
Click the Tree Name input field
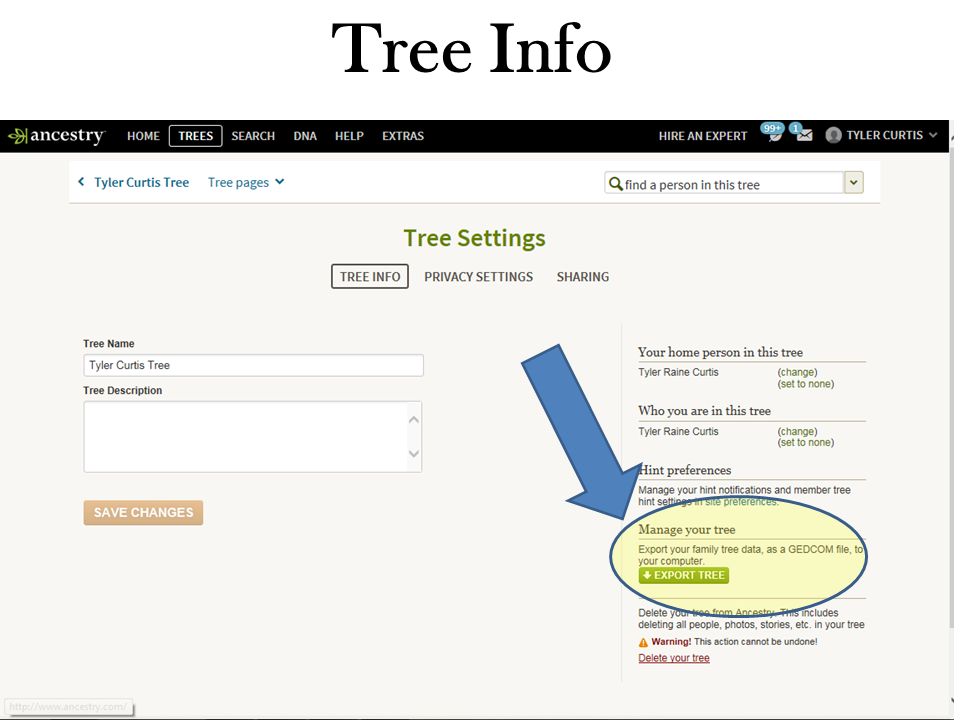point(253,366)
